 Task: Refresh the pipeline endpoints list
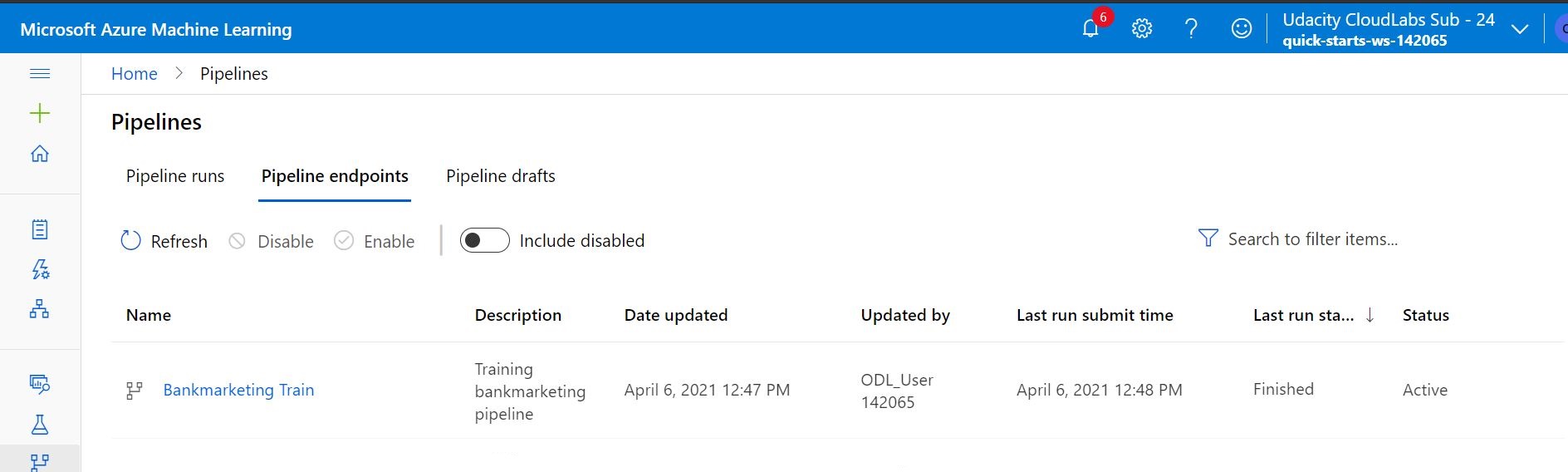(164, 241)
